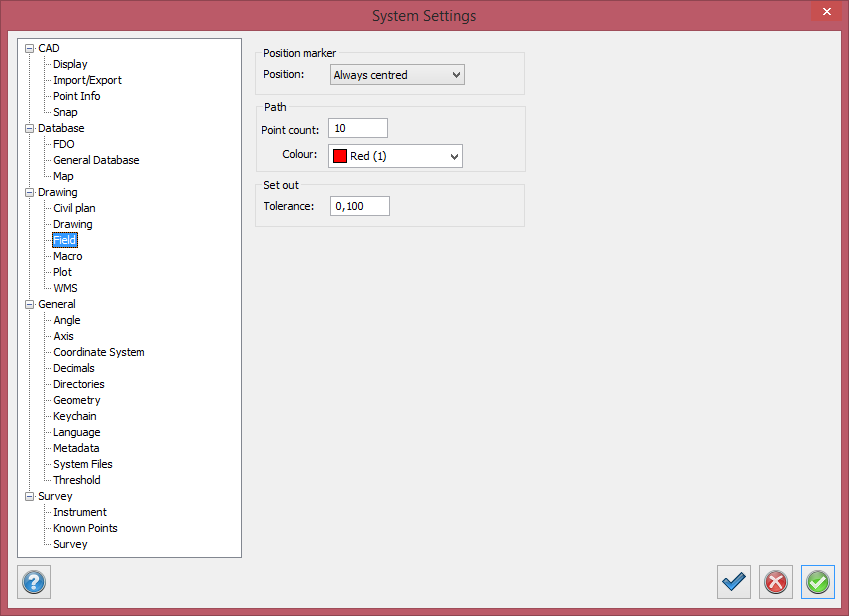The image size is (849, 616).
Task: Click the Tolerance input field
Action: tap(359, 206)
